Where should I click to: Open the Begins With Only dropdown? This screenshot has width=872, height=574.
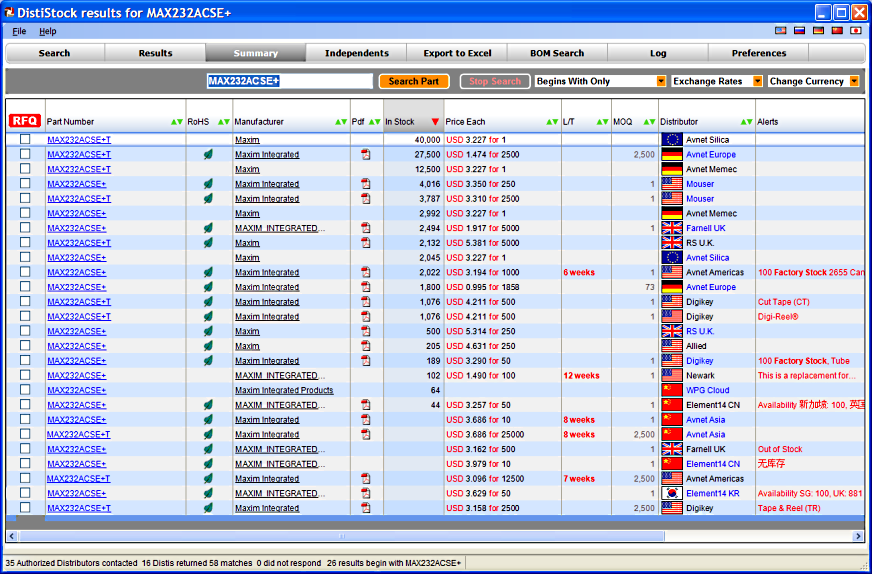tap(661, 81)
